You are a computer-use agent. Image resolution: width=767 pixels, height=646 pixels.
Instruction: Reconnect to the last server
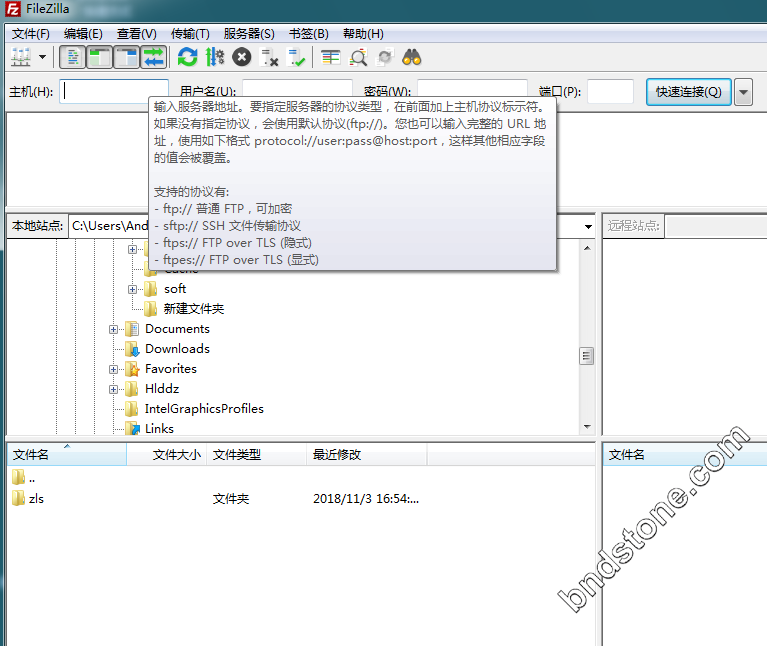(296, 57)
